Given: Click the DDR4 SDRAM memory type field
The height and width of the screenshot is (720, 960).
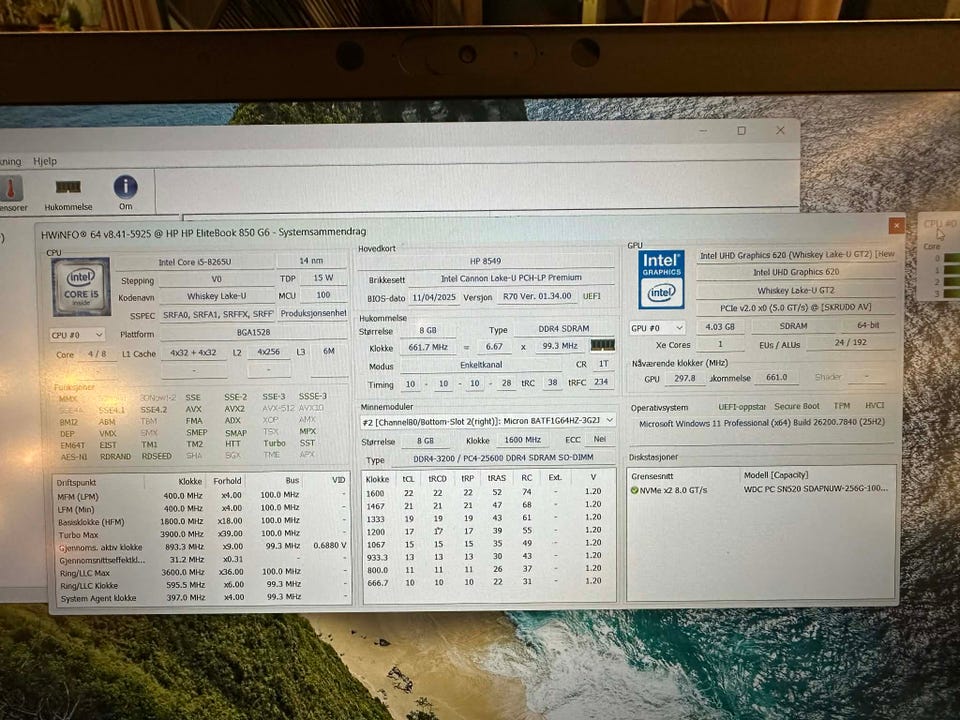Looking at the screenshot, I should tap(564, 329).
